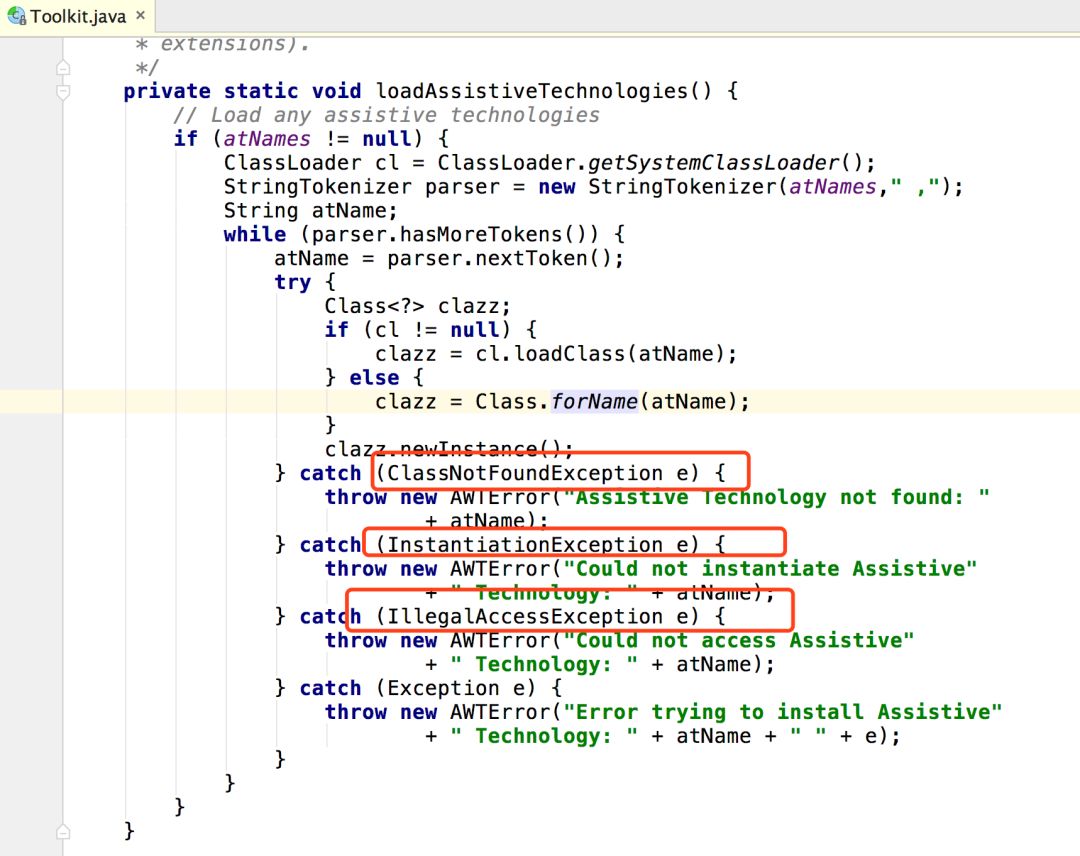Click the "else" keyword
Image resolution: width=1080 pixels, height=856 pixels.
[374, 377]
